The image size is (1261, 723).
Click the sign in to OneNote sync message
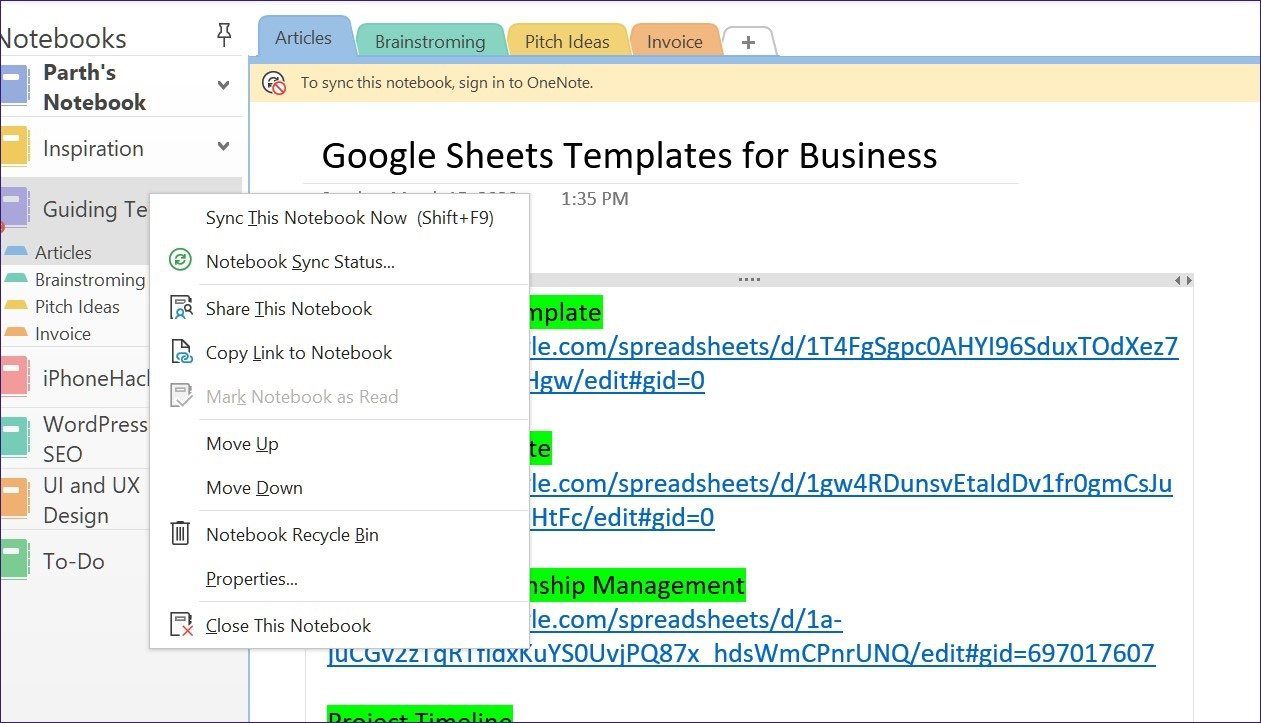click(447, 83)
